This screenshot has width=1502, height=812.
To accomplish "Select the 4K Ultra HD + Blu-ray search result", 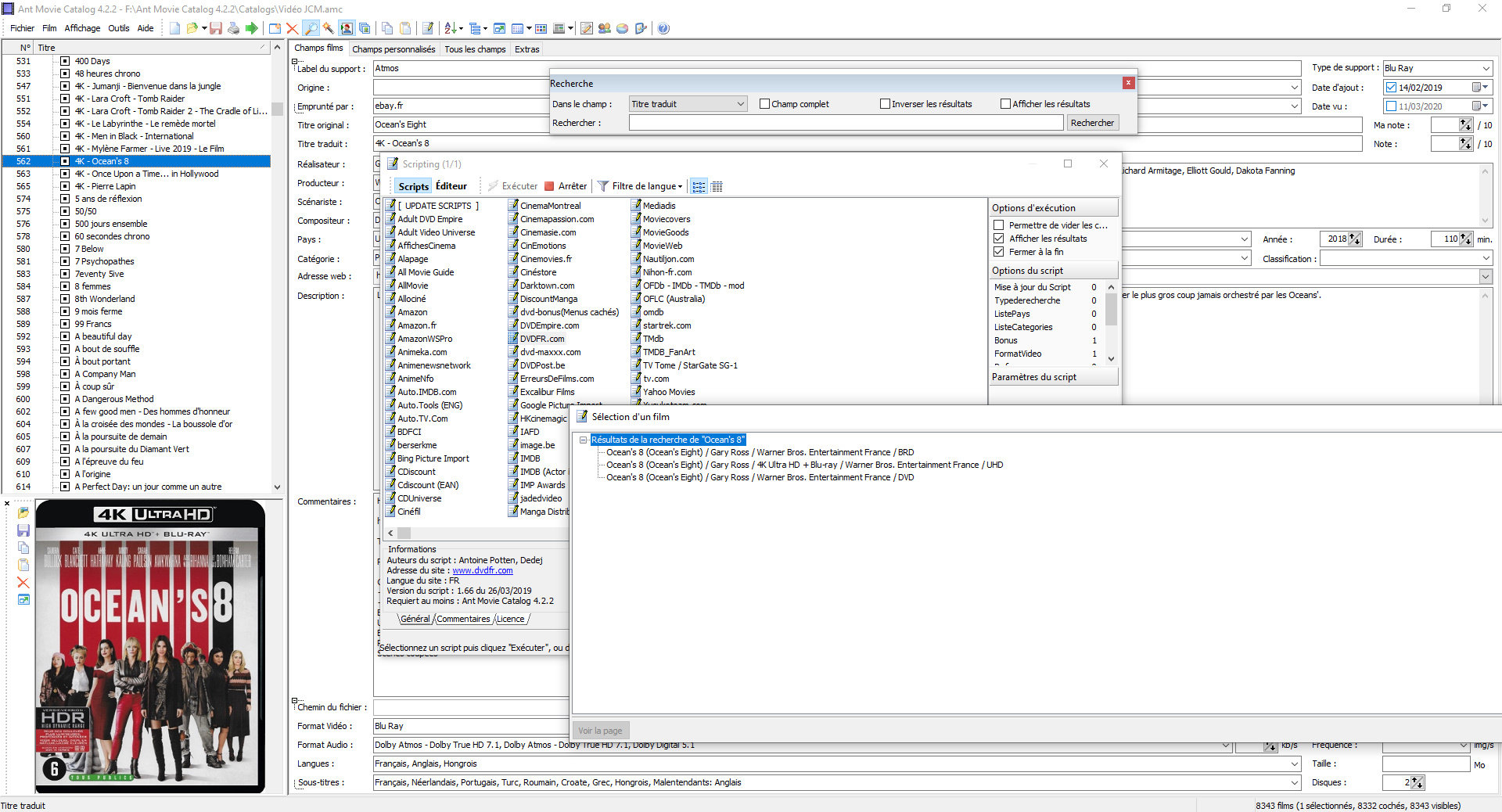I will click(804, 465).
